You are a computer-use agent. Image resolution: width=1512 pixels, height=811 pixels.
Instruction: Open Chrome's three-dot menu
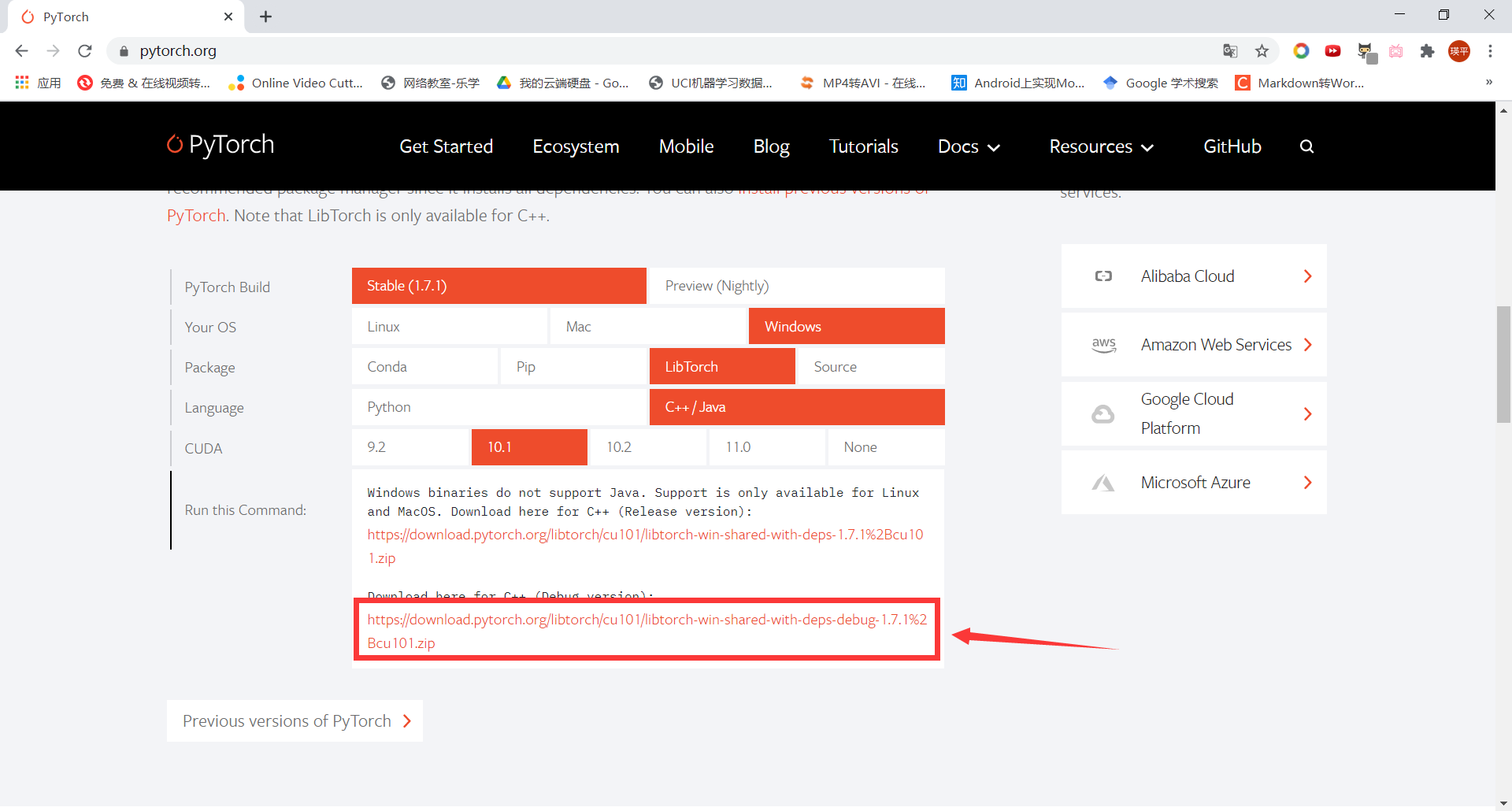tap(1490, 51)
